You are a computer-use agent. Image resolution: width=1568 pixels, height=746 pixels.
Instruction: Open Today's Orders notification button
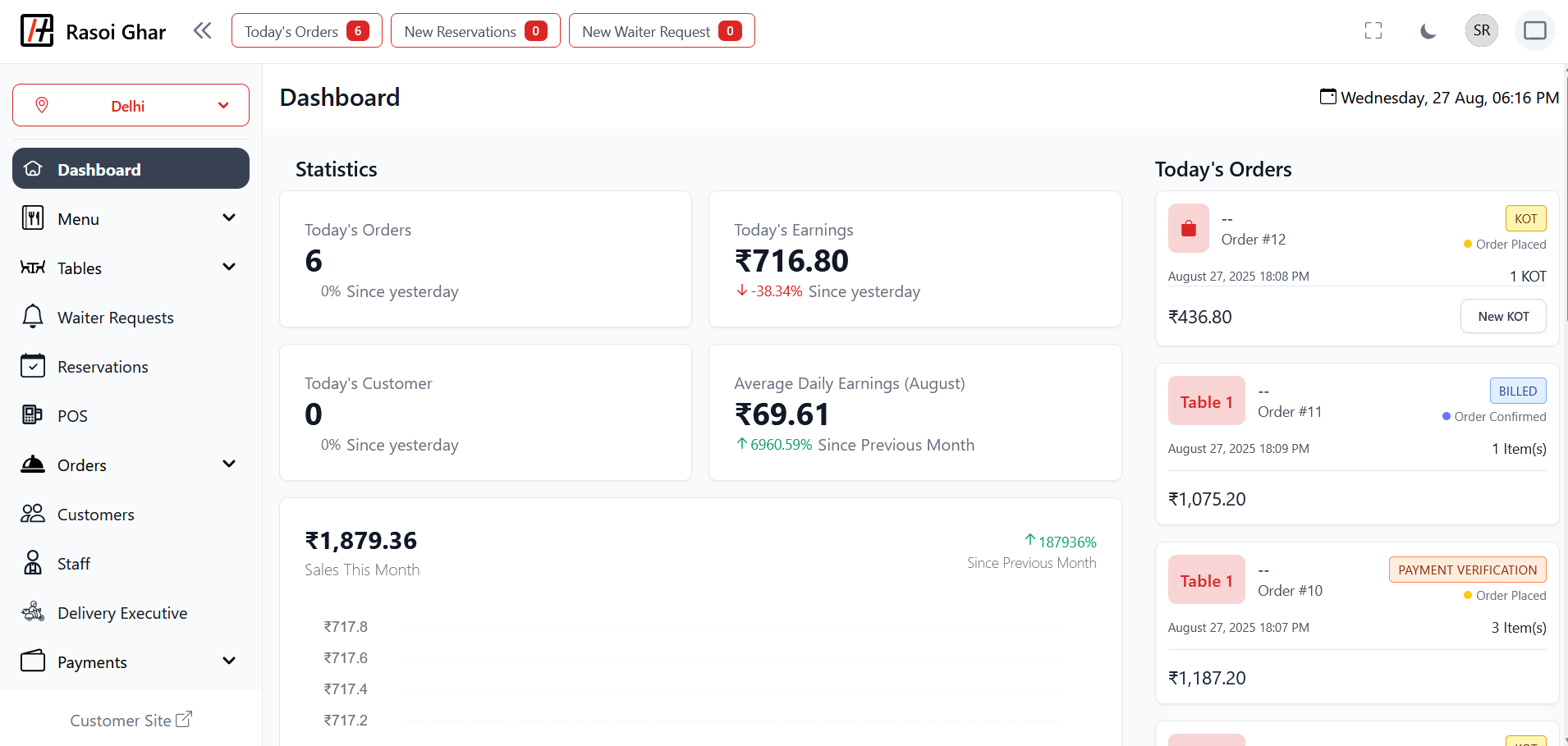[306, 31]
